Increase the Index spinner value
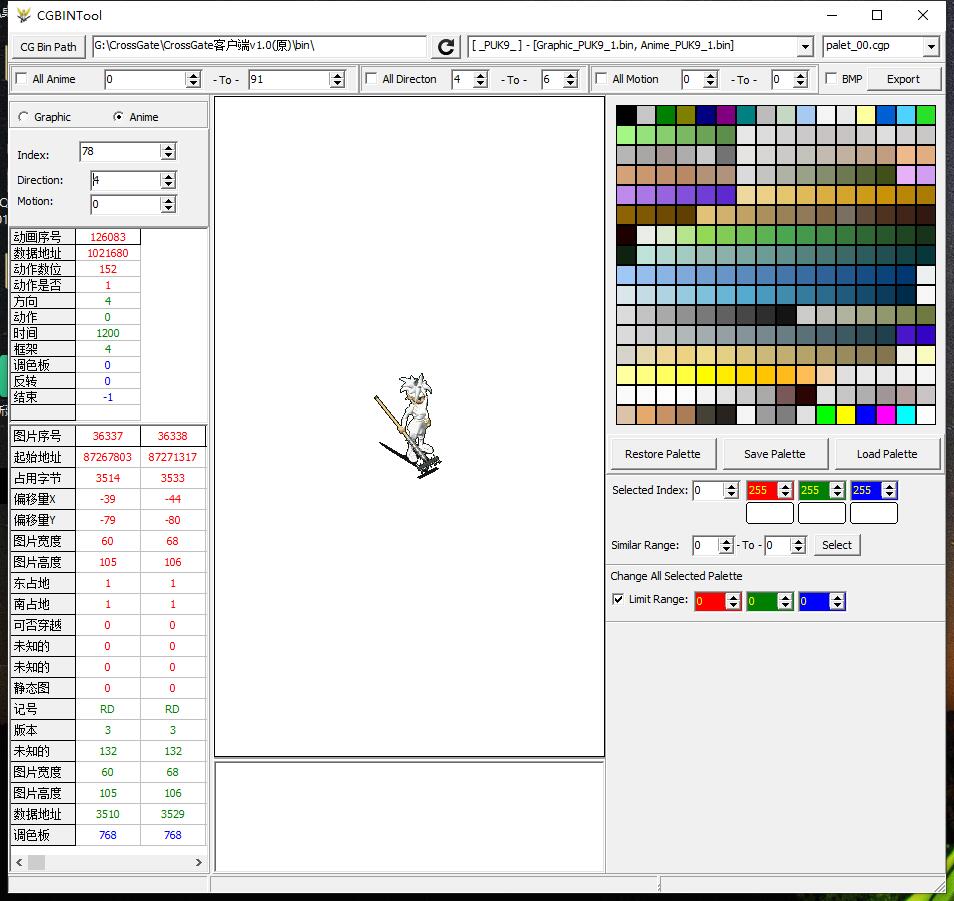954x901 pixels. [x=168, y=147]
